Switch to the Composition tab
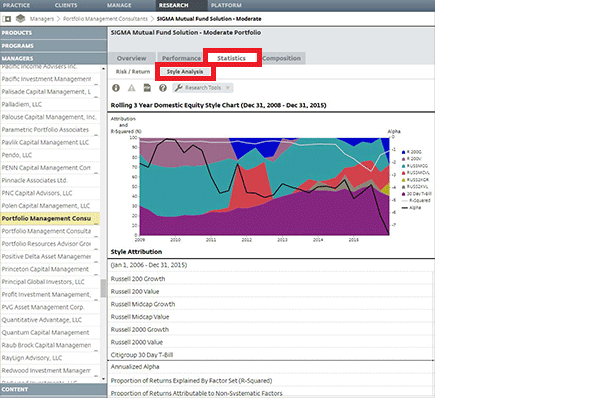This screenshot has width=590, height=402. [x=281, y=58]
